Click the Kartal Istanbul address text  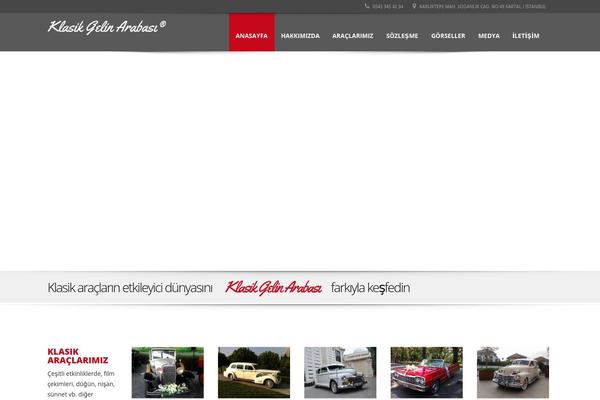(x=482, y=7)
